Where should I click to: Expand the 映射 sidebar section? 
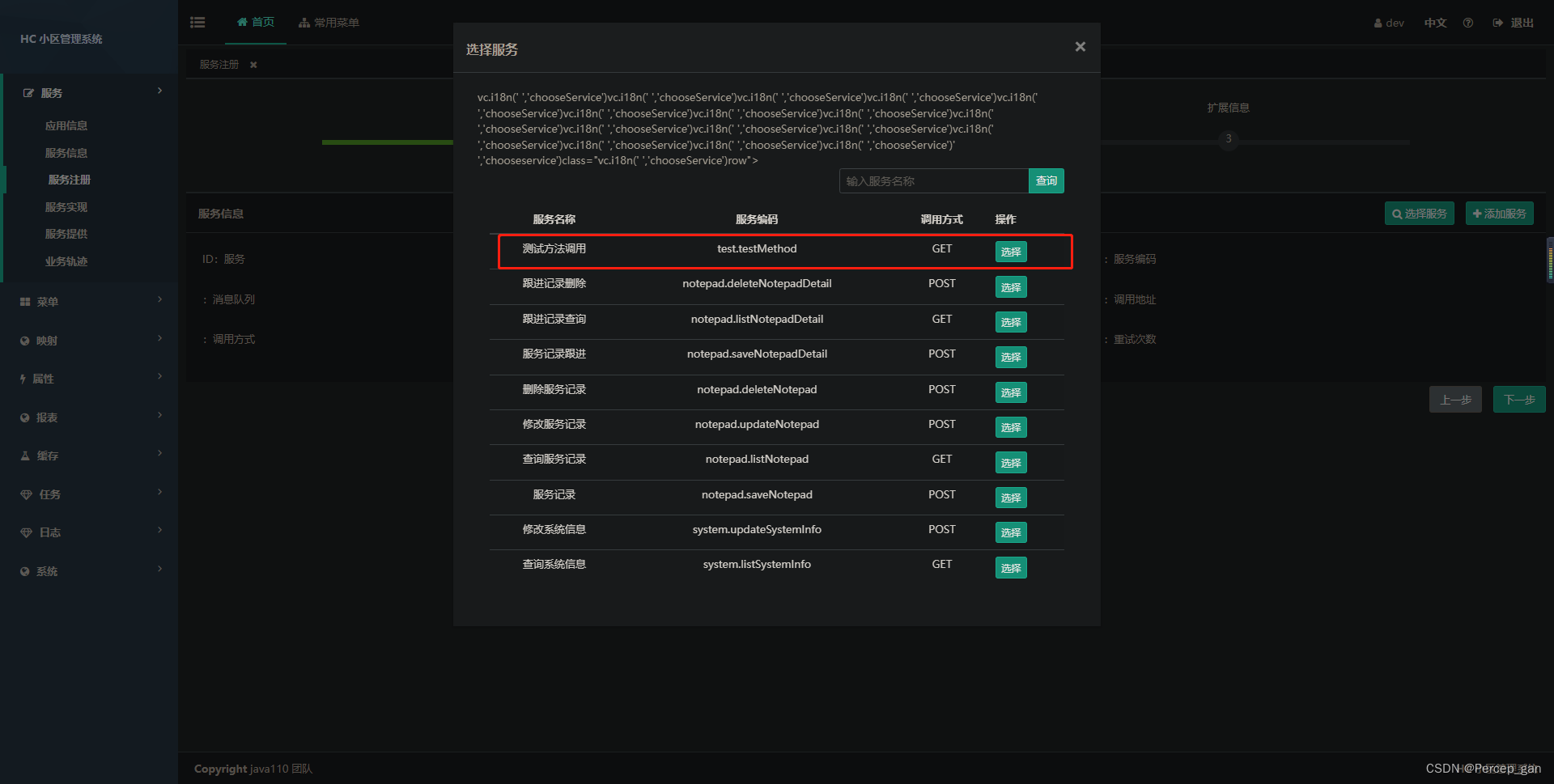[89, 341]
